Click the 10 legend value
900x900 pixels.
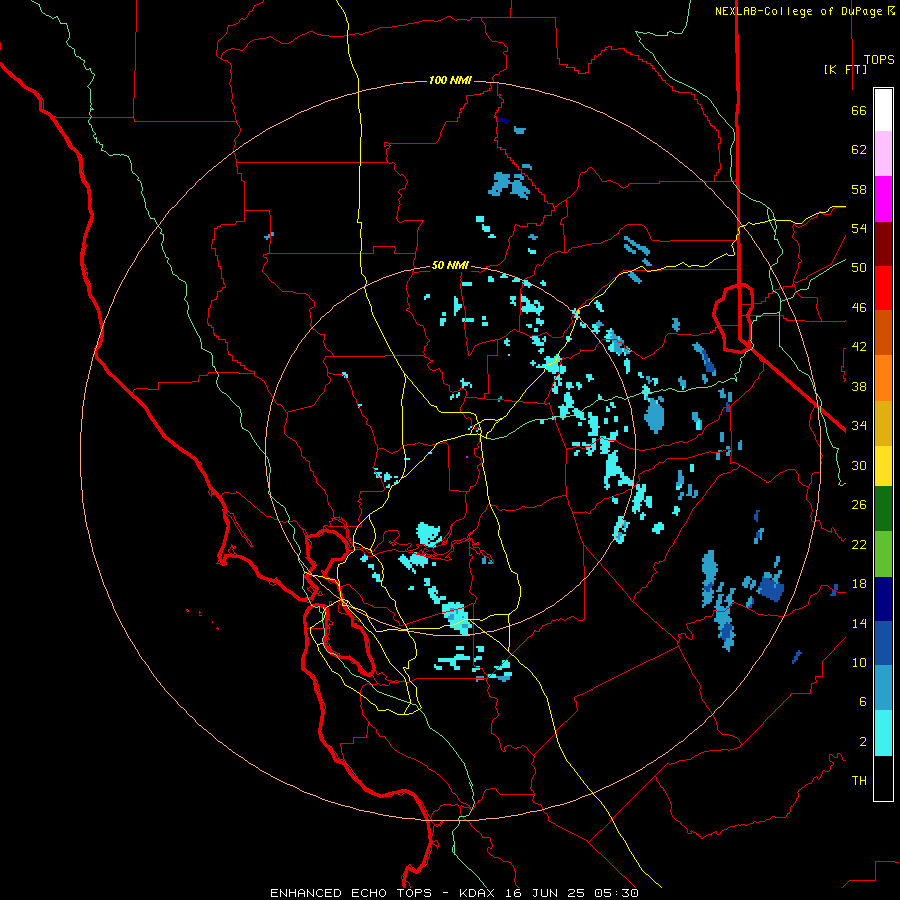point(859,663)
